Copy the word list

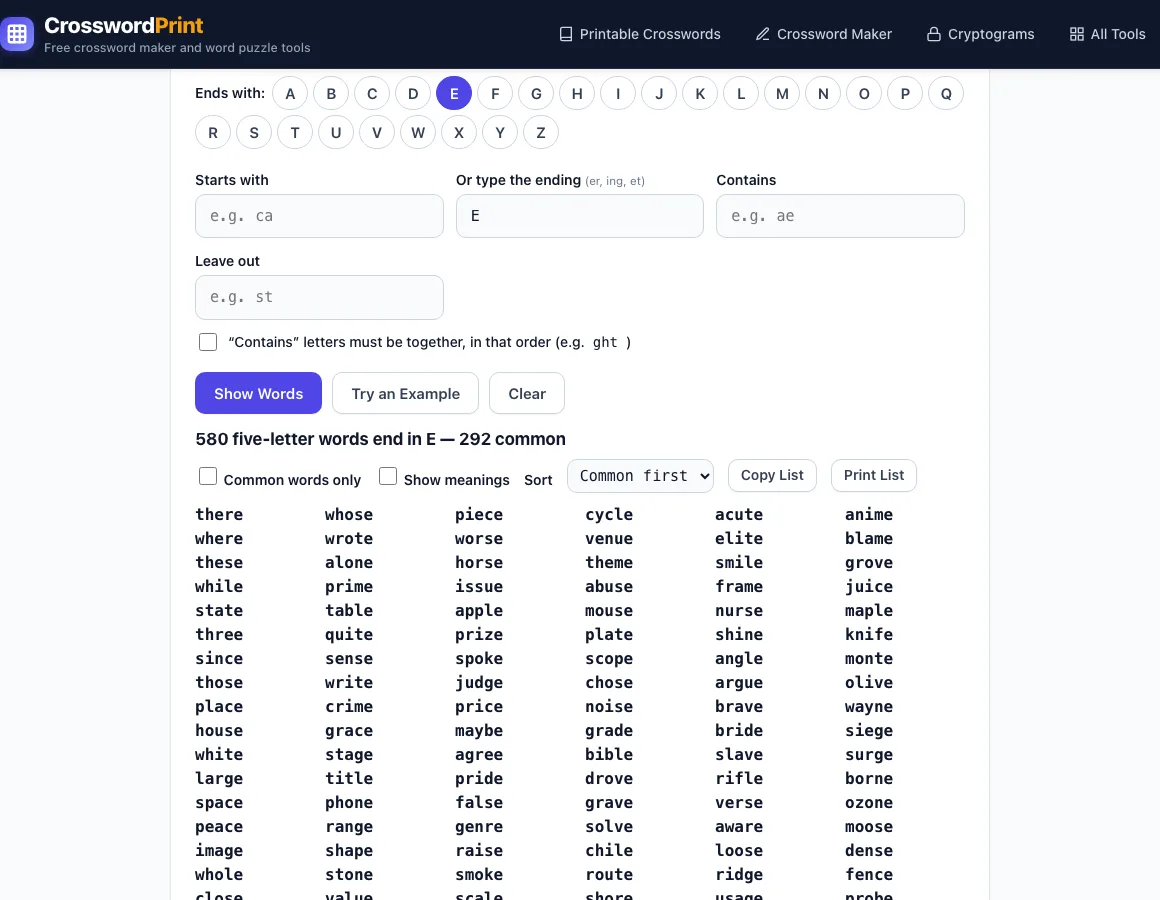tap(772, 476)
